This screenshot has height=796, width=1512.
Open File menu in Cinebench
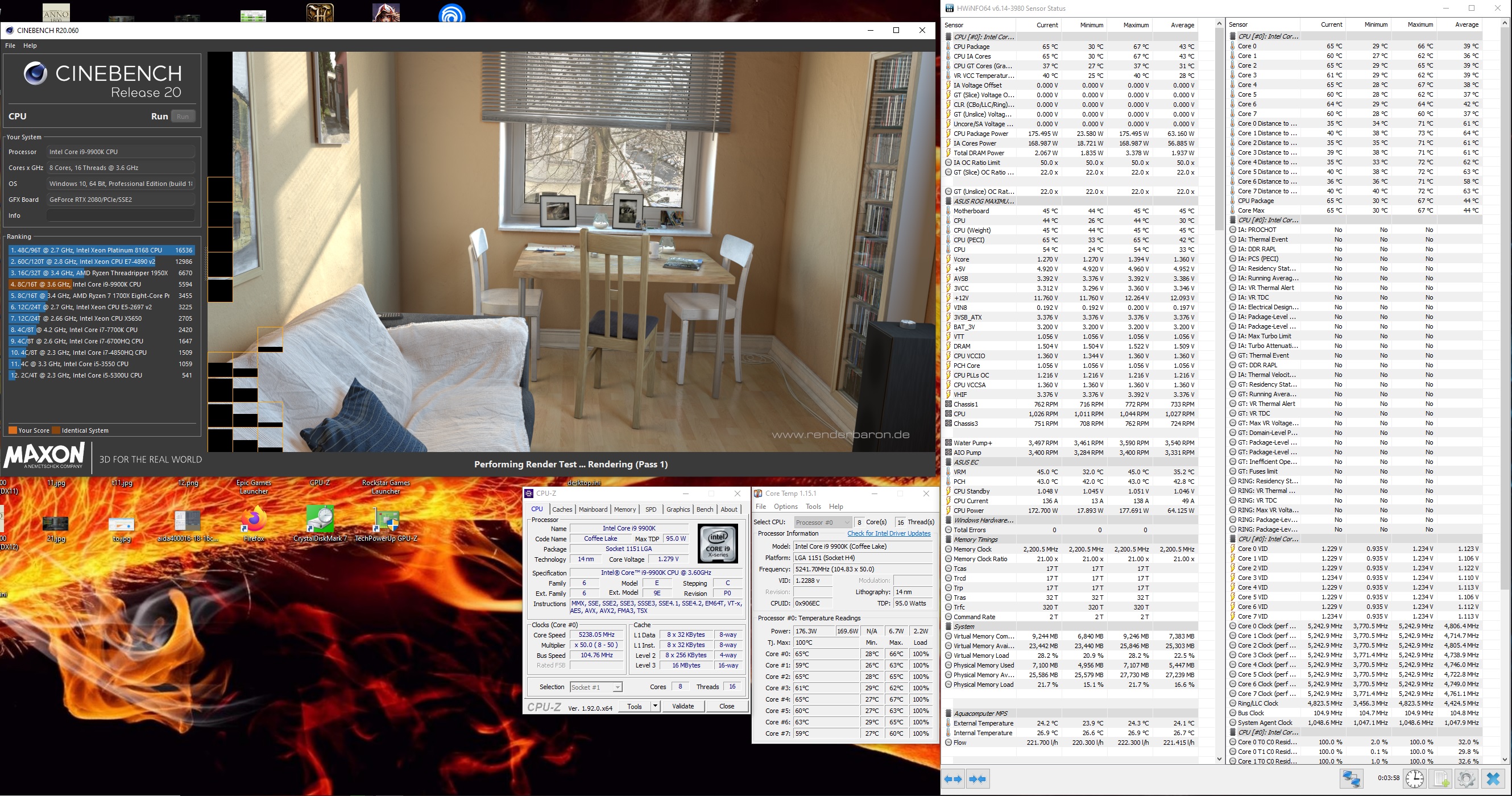coord(10,45)
